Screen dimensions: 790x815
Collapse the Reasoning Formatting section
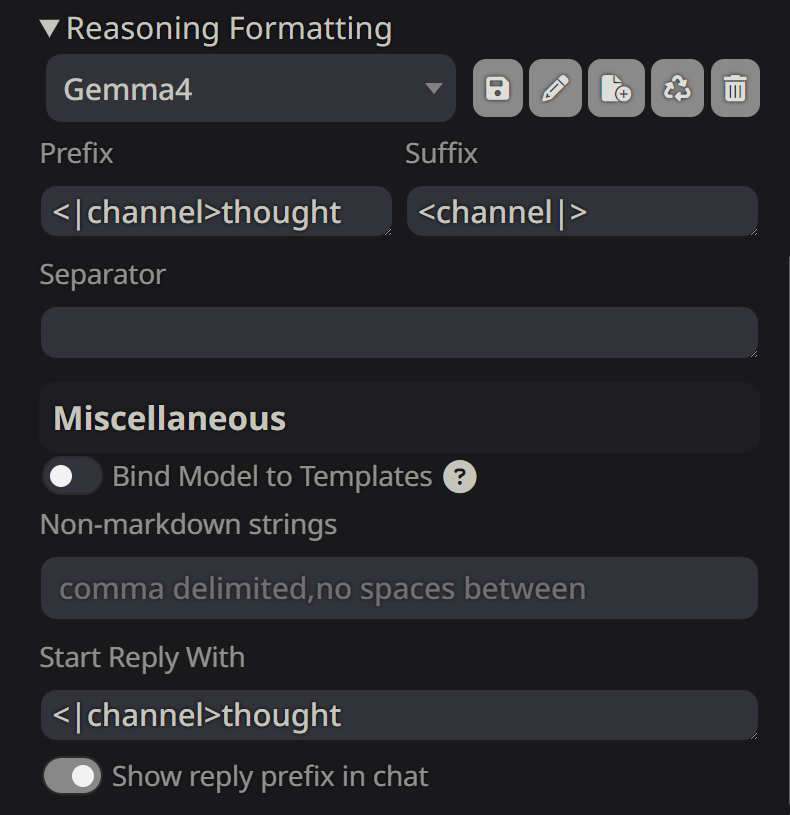[x=50, y=29]
